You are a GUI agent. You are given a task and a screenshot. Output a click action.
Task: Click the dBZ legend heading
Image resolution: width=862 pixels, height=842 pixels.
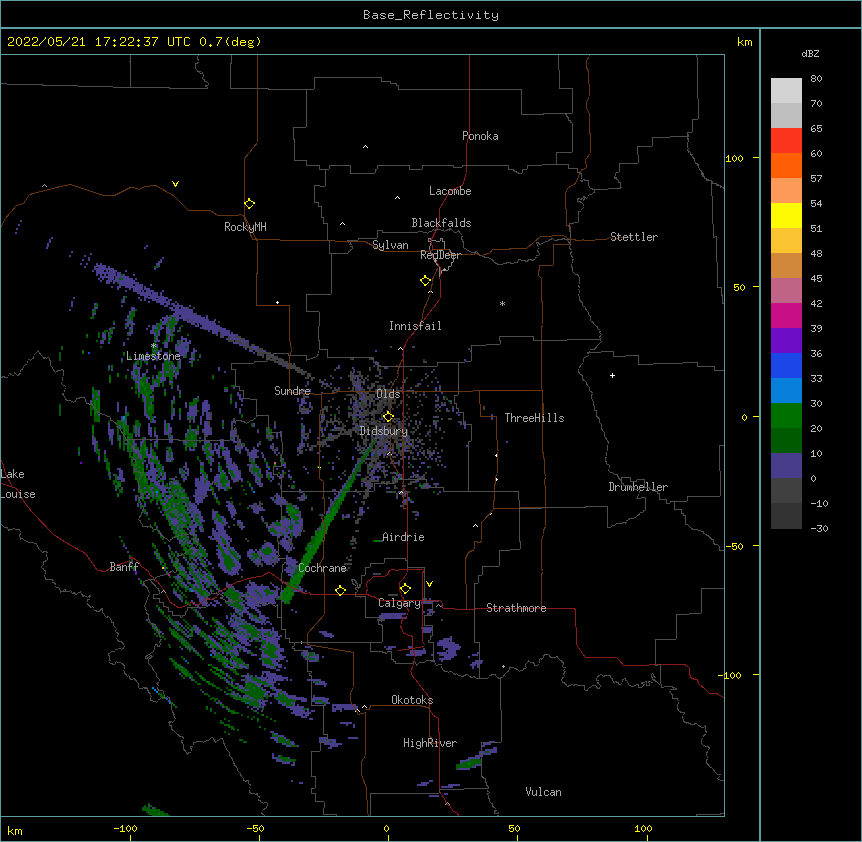click(810, 53)
